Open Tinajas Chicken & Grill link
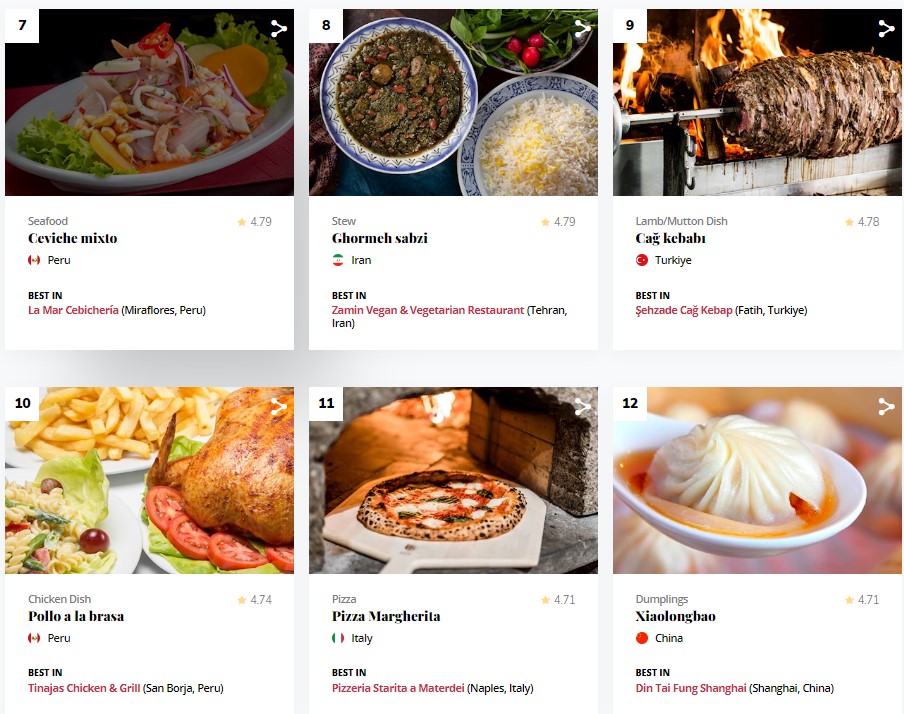 coord(84,688)
